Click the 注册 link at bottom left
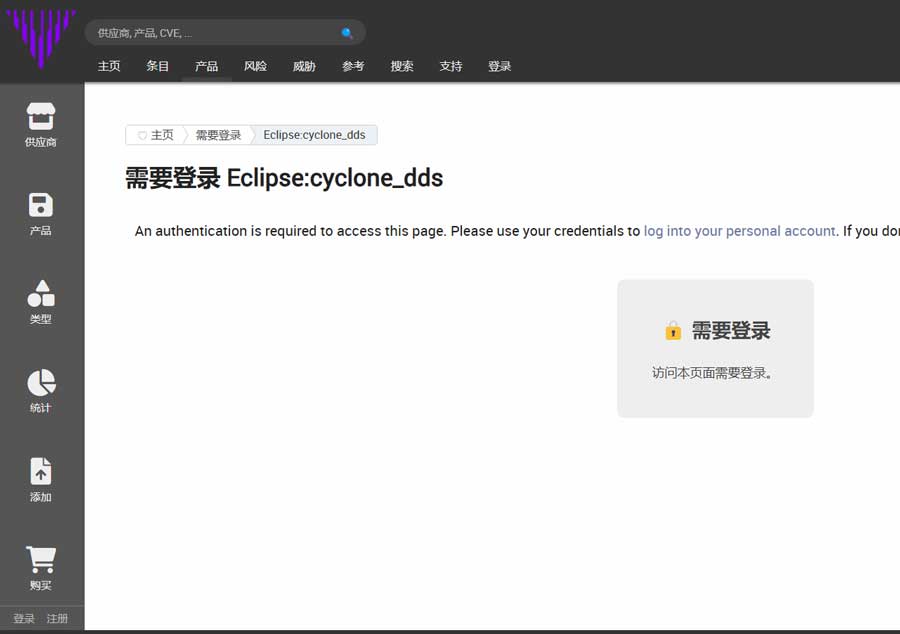The image size is (900, 634). pos(57,619)
